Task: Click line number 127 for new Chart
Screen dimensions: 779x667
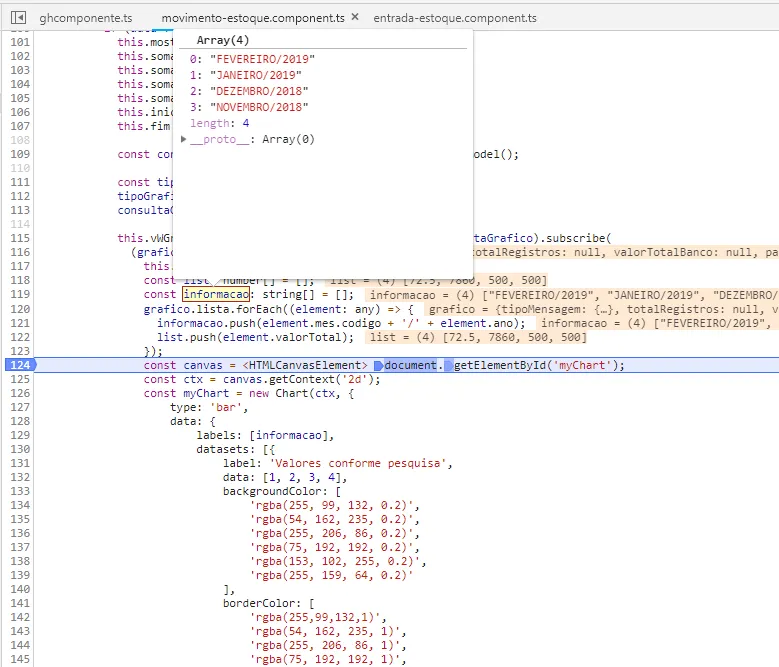Action: (19, 407)
